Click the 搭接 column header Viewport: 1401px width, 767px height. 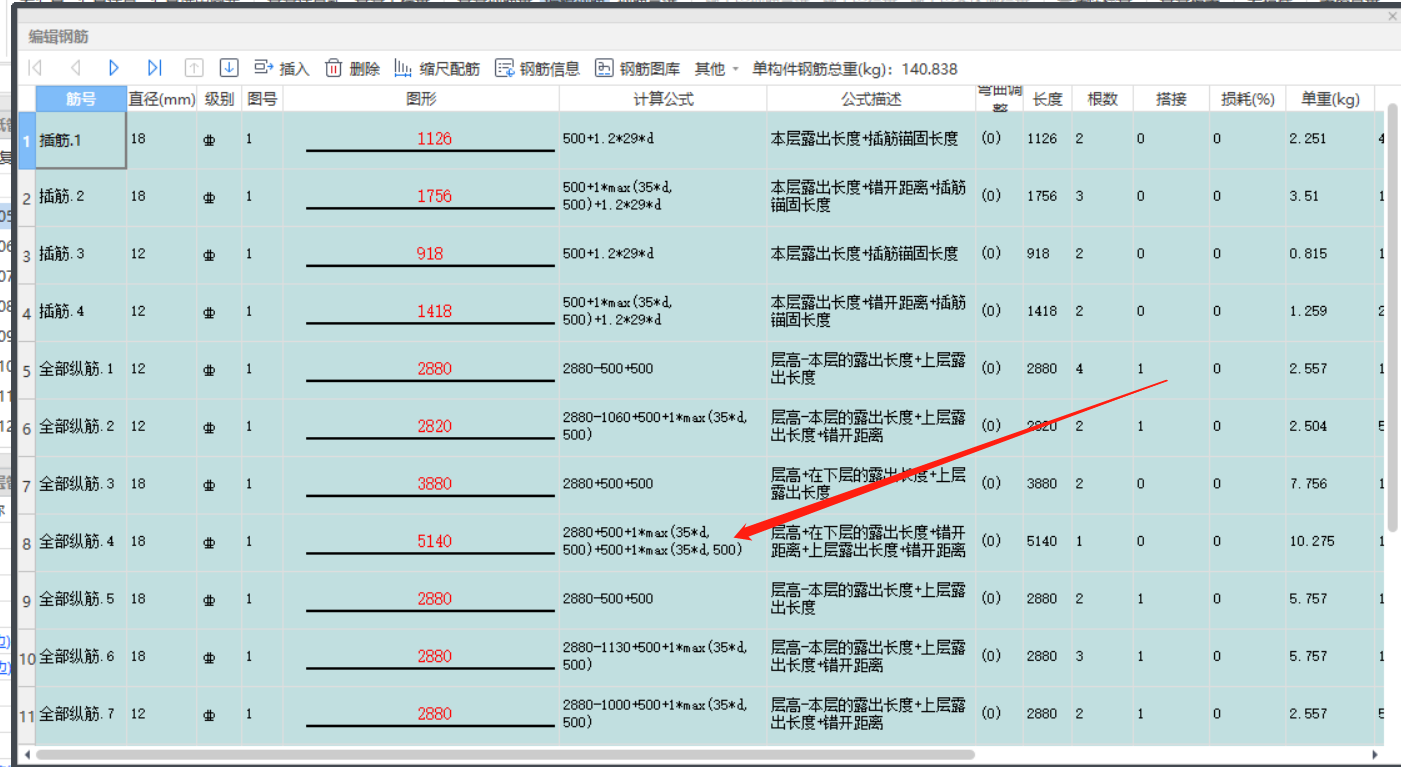click(x=1171, y=98)
